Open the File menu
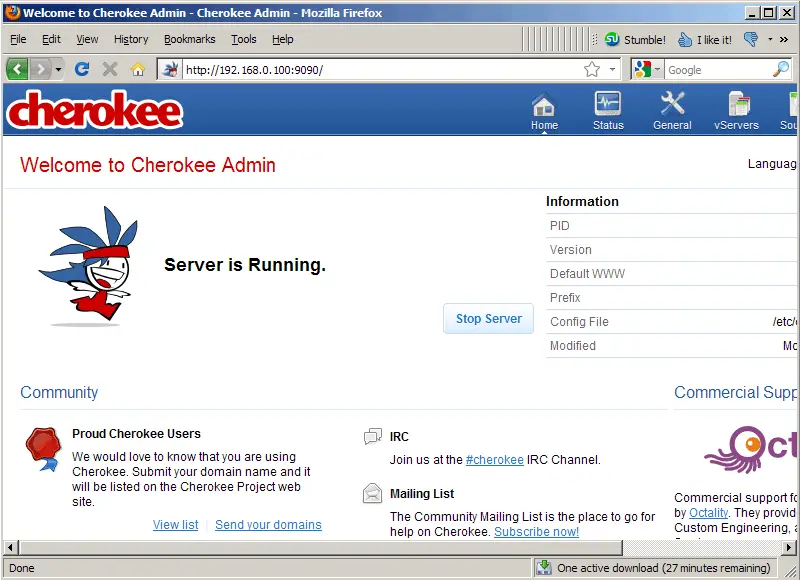 (18, 39)
